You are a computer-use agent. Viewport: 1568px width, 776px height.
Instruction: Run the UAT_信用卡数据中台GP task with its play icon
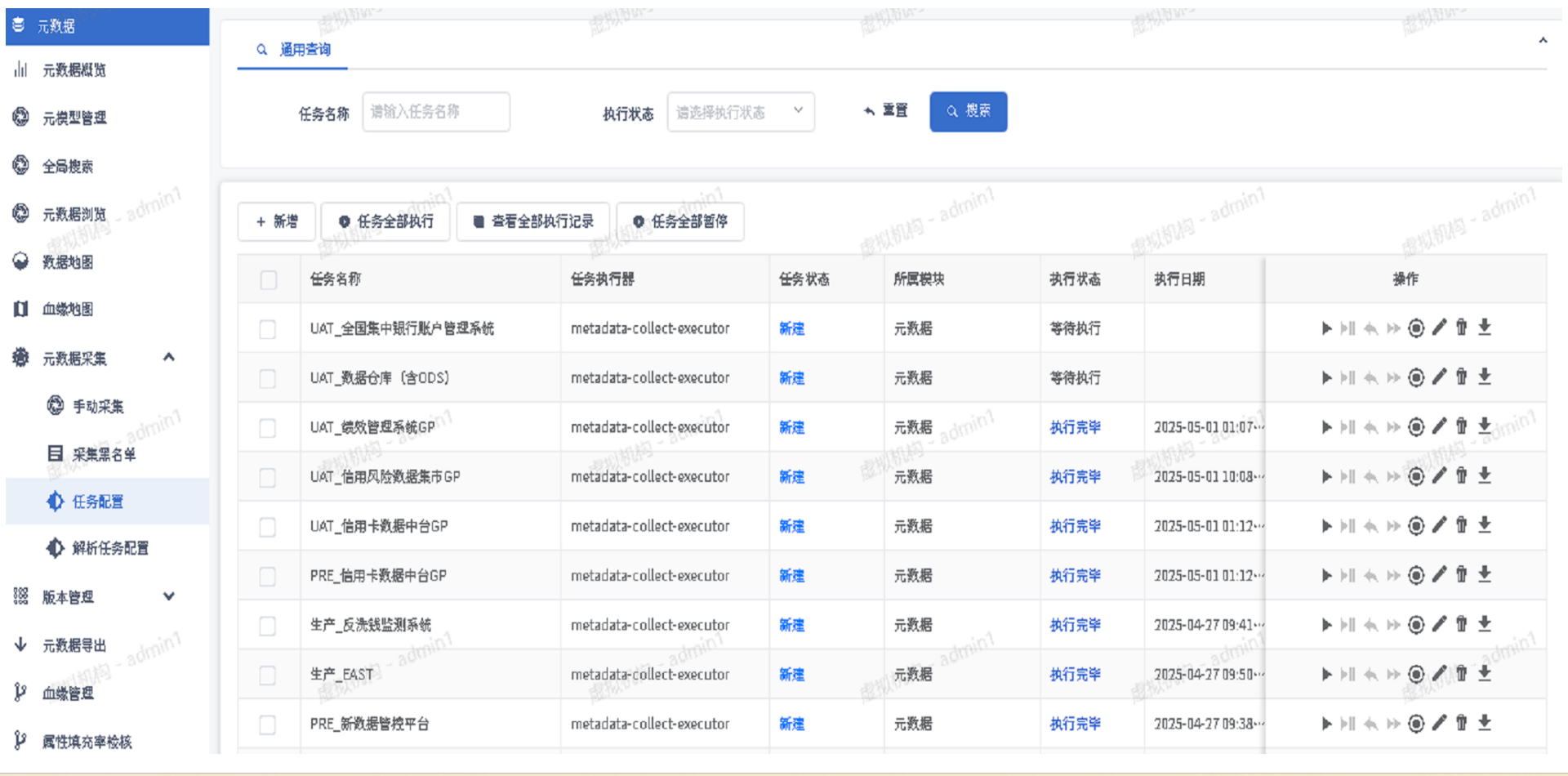click(1326, 526)
